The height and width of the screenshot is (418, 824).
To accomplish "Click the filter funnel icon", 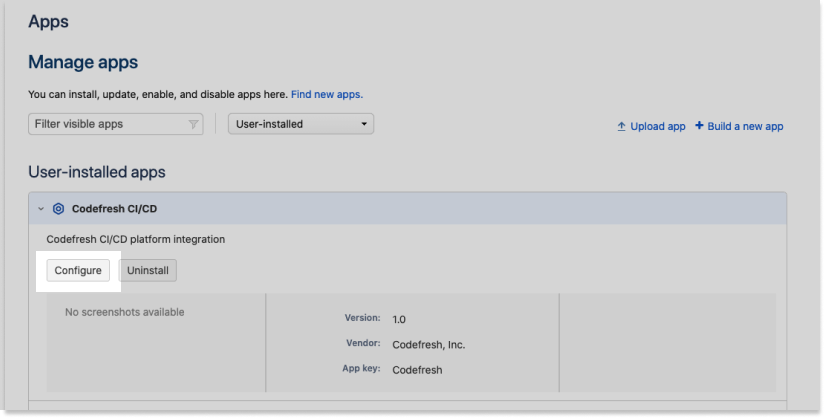I will click(x=193, y=125).
